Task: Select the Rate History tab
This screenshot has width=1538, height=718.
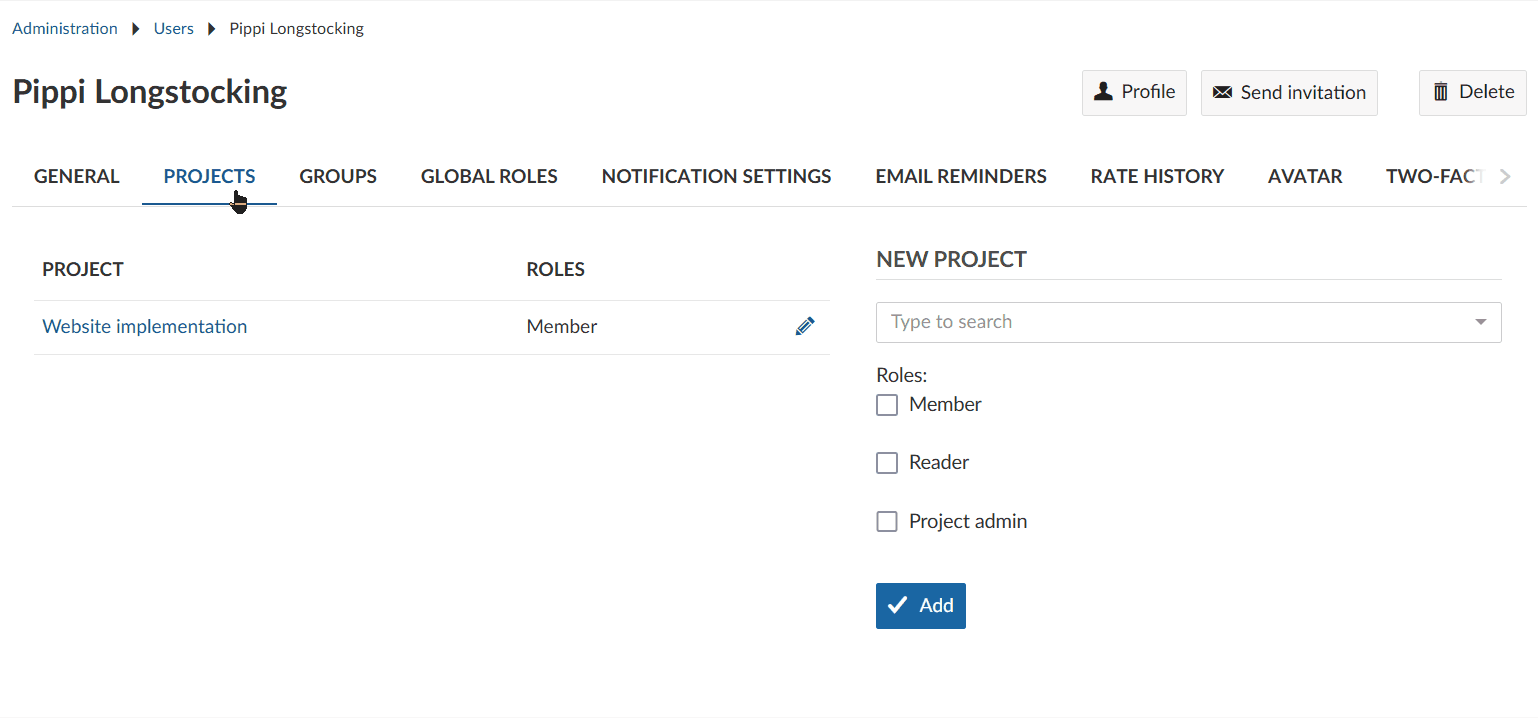Action: pyautogui.click(x=1157, y=176)
